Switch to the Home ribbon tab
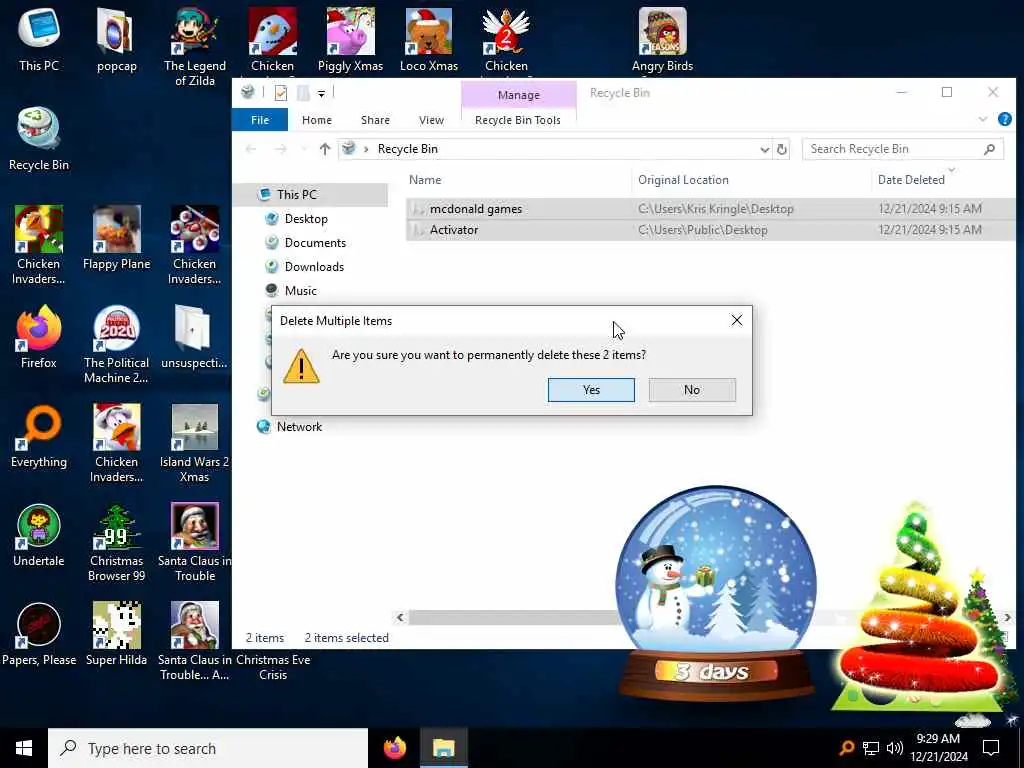Viewport: 1024px width, 768px height. coord(317,120)
